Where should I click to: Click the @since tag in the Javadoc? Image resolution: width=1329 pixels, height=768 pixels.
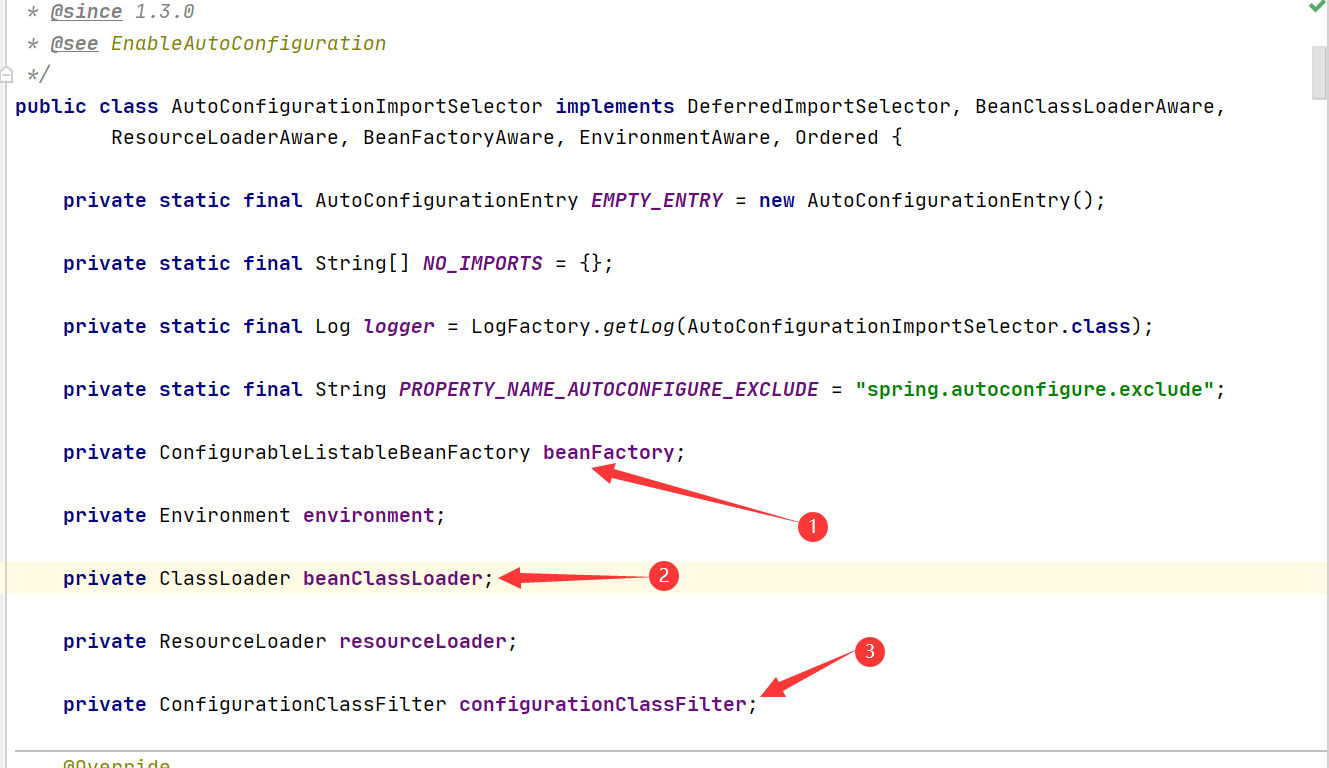(87, 12)
